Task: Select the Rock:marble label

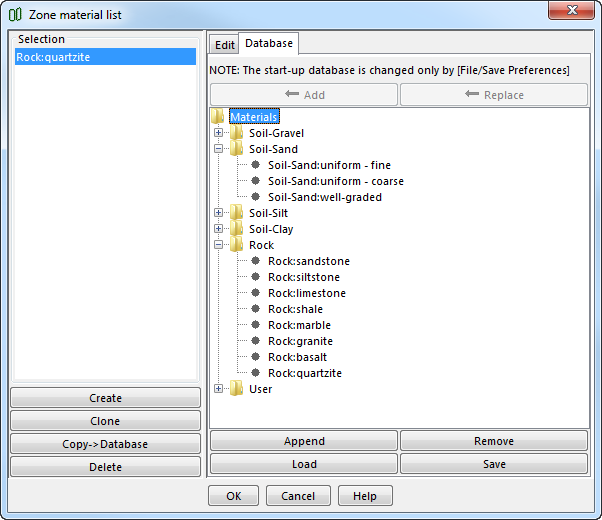Action: [x=299, y=325]
